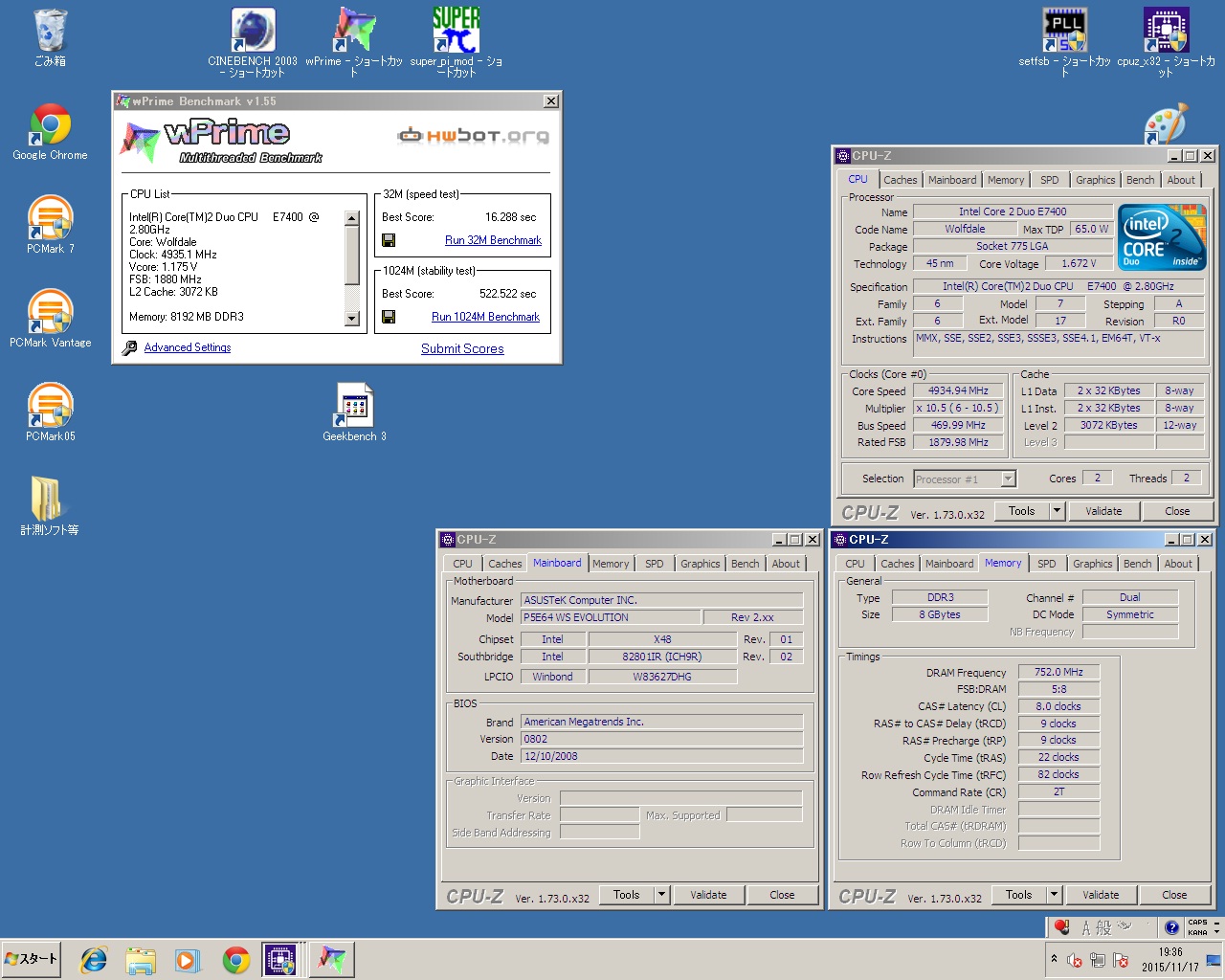Click Chrome icon in the taskbar
The width and height of the screenshot is (1225, 980).
(235, 960)
